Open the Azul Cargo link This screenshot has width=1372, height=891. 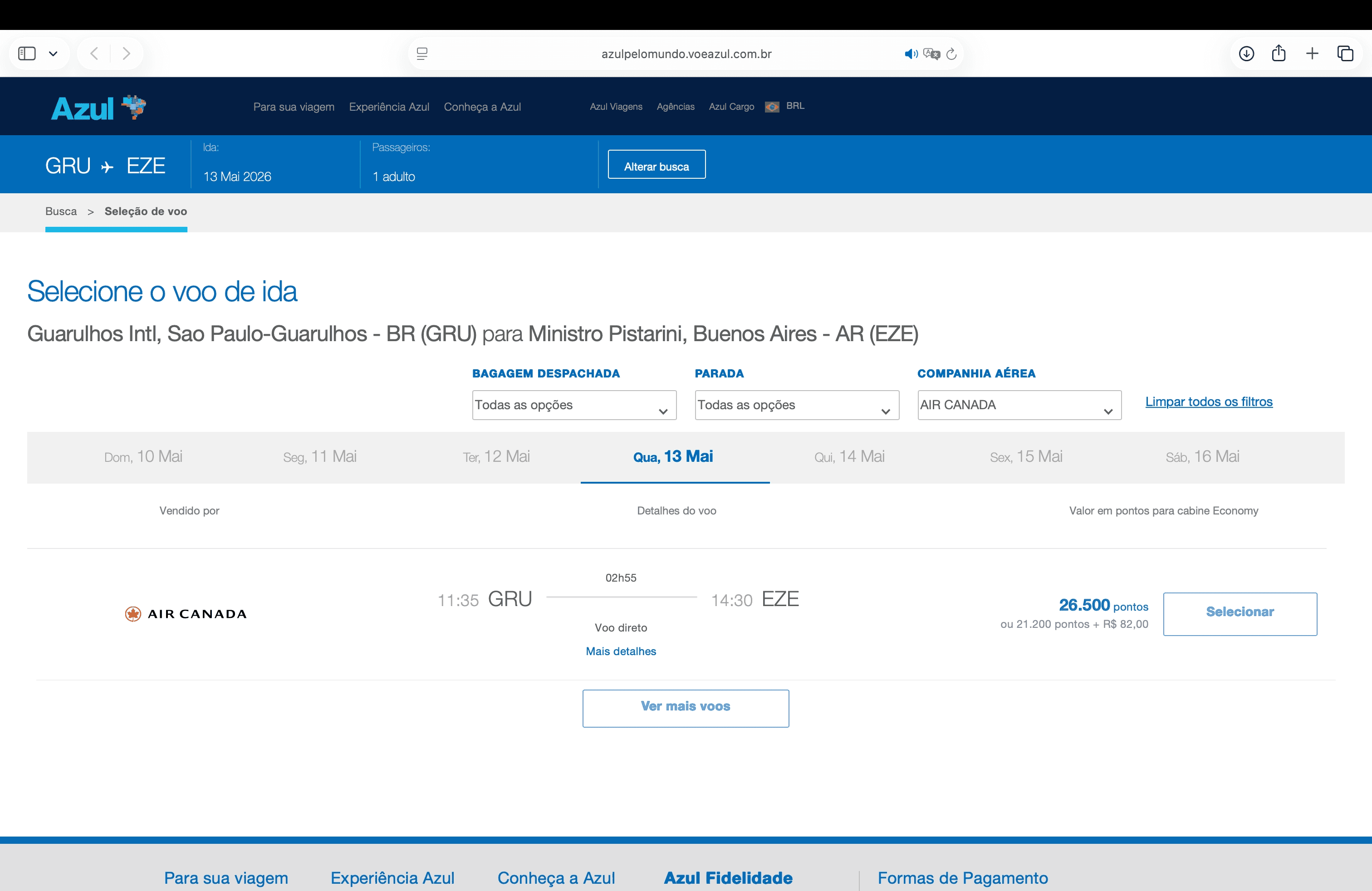click(x=731, y=107)
